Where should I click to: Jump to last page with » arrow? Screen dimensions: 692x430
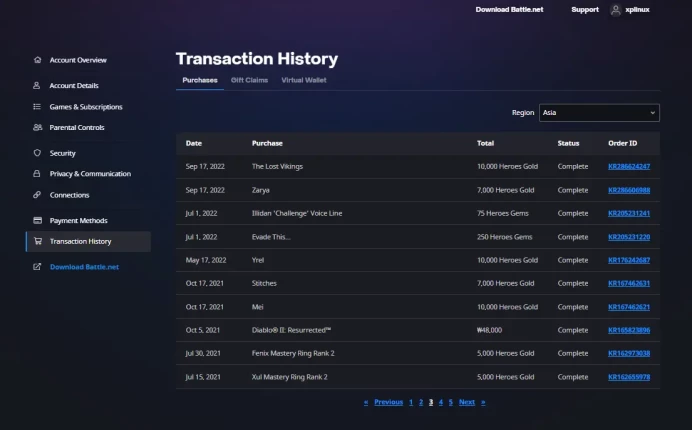(x=483, y=402)
